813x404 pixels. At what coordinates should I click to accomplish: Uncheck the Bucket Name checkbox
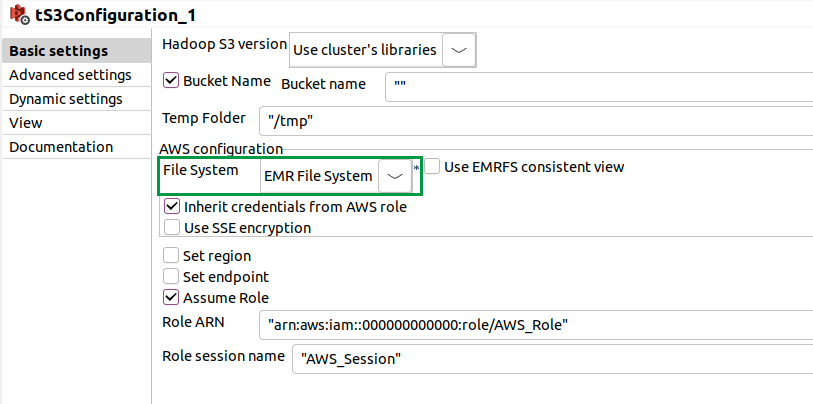(171, 81)
